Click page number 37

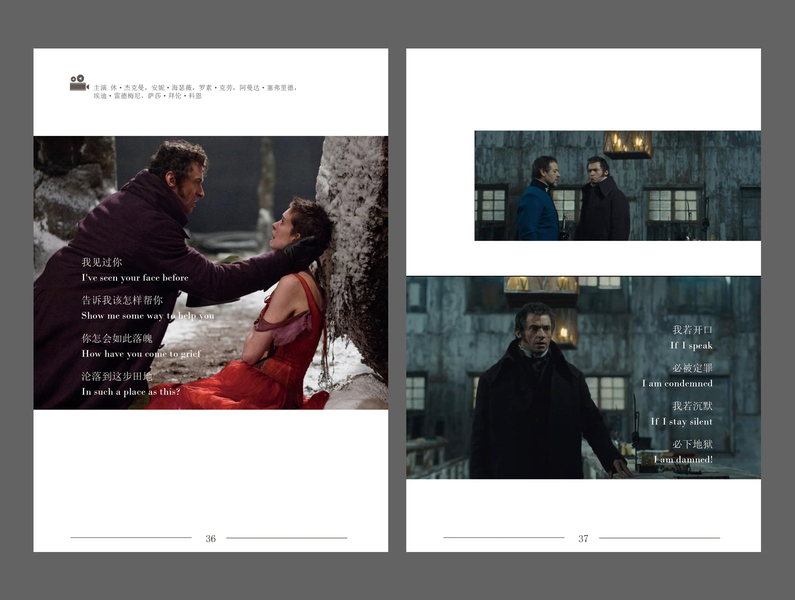click(583, 539)
